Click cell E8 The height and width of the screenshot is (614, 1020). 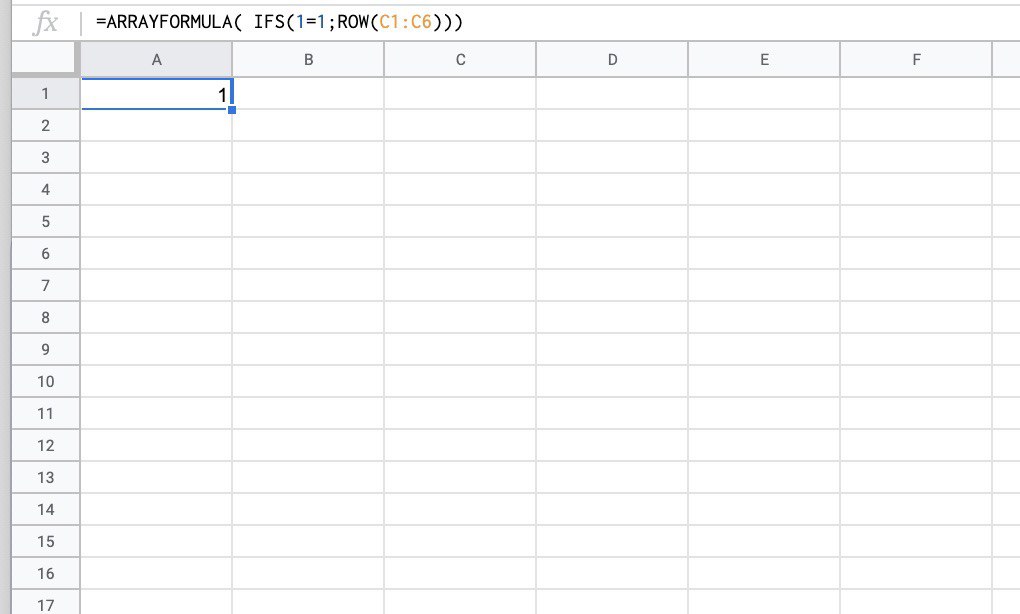[x=764, y=317]
